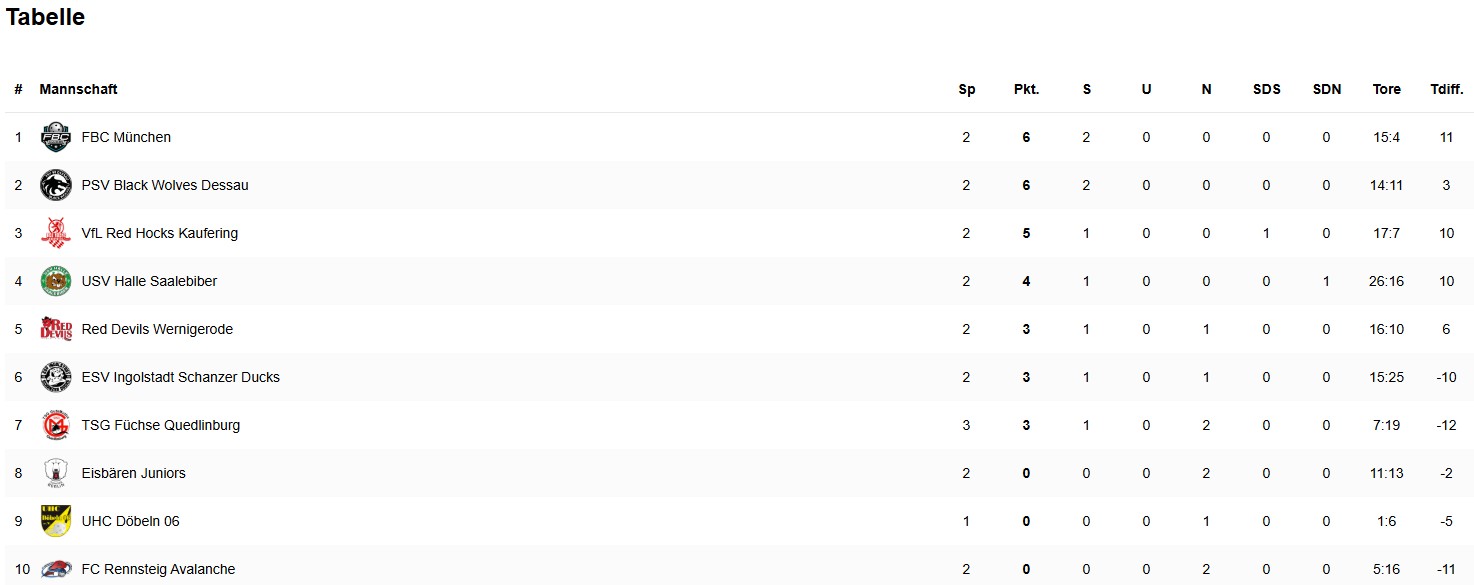1474x585 pixels.
Task: Click the VfL Red Hocks Kaufering logo
Action: click(x=56, y=233)
